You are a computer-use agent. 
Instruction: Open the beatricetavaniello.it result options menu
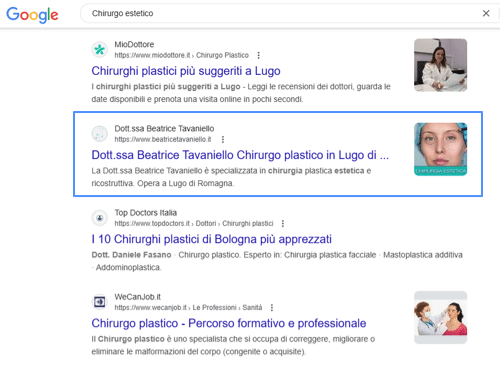tap(223, 139)
